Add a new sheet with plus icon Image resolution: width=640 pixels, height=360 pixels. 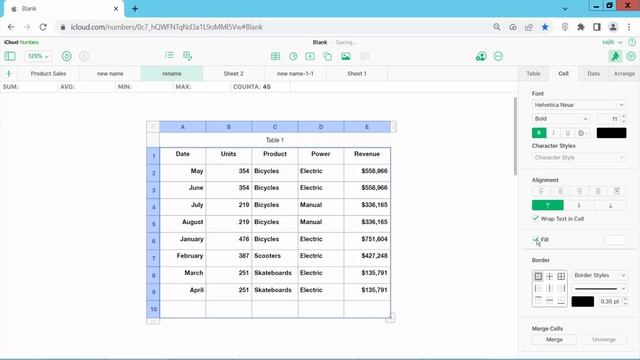click(x=9, y=73)
